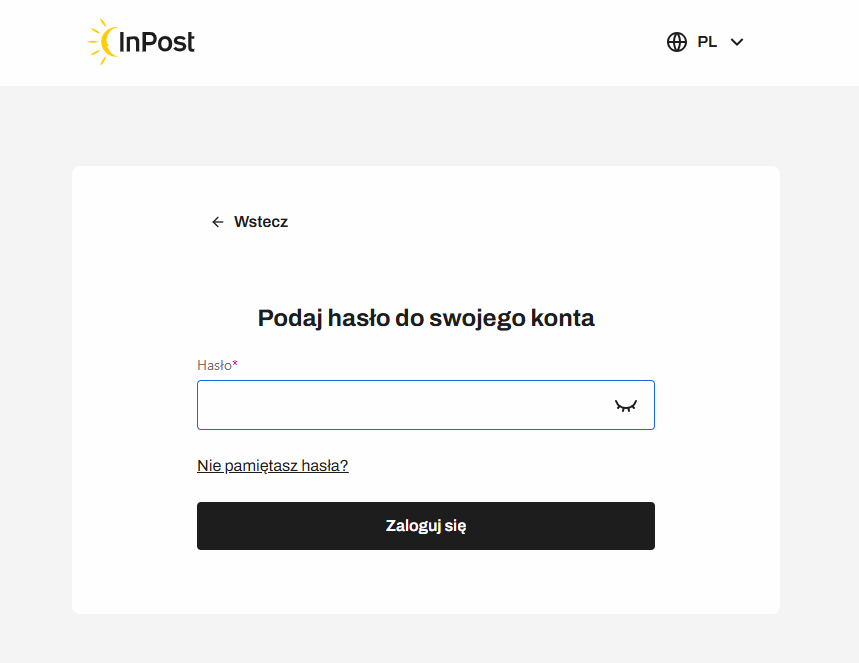The image size is (859, 663).
Task: Focus the Hasło password input field
Action: [x=400, y=405]
